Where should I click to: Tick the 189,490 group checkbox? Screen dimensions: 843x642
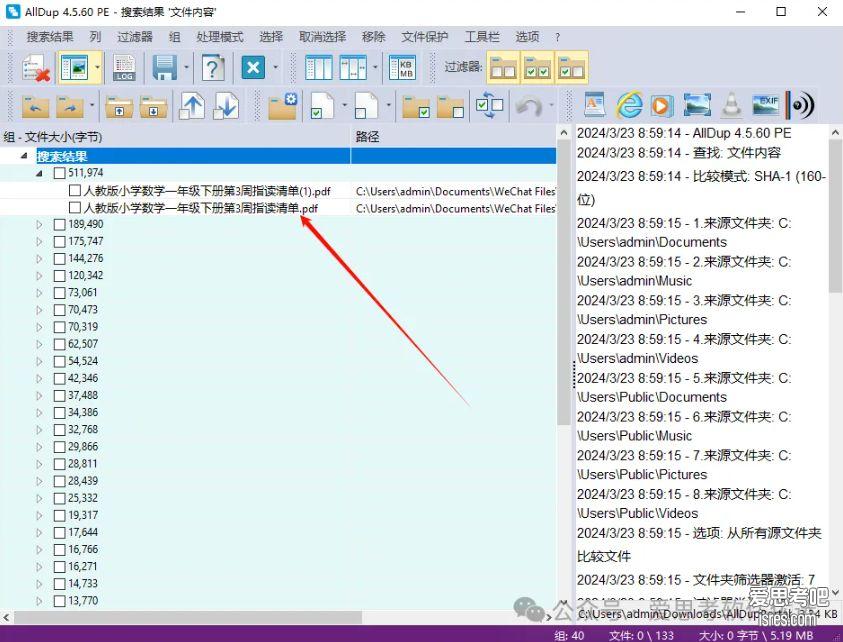tap(60, 225)
